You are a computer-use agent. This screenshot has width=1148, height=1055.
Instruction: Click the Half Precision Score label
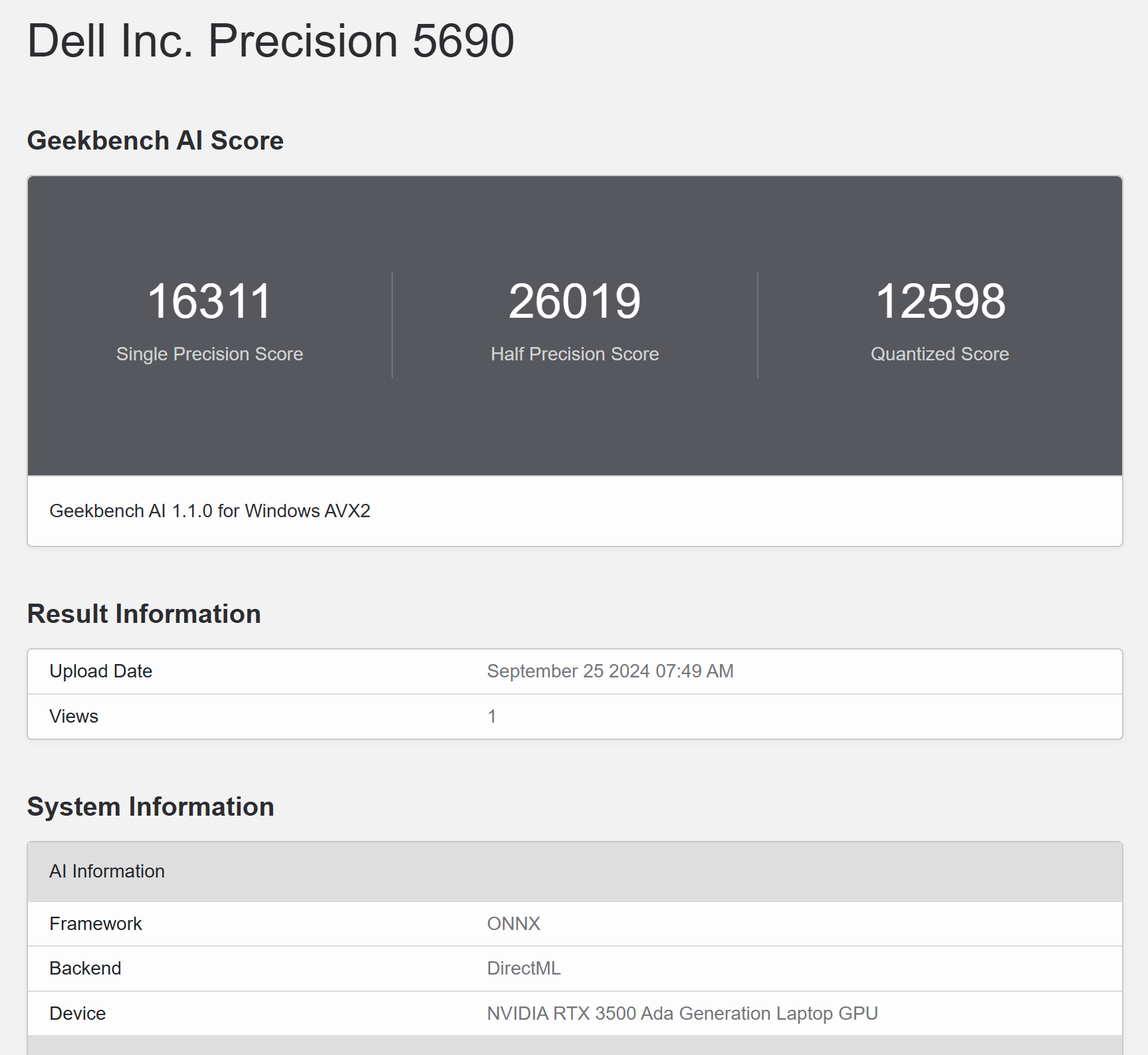click(574, 354)
